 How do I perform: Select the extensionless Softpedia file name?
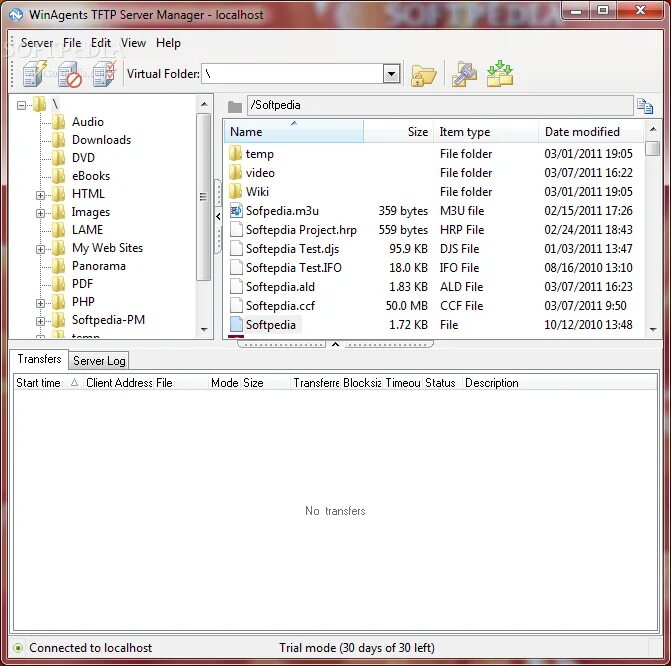(x=270, y=325)
